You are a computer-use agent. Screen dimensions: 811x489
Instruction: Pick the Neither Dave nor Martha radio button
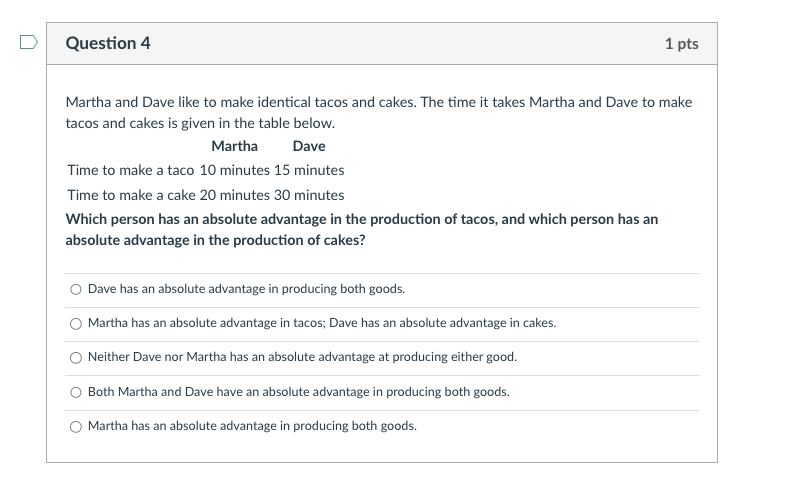click(76, 358)
